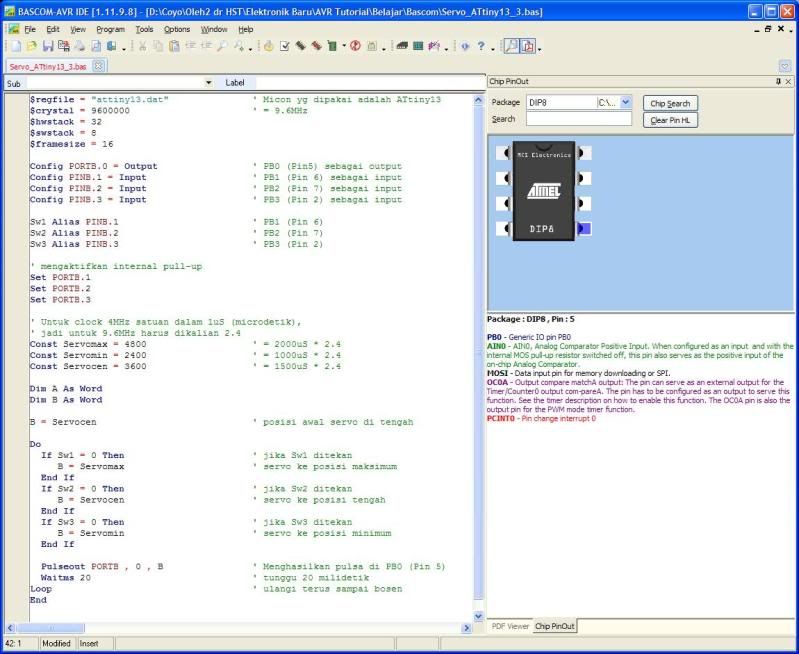Click the Atmel DIP8 chip image
Screen dimensions: 799x654
pos(544,191)
